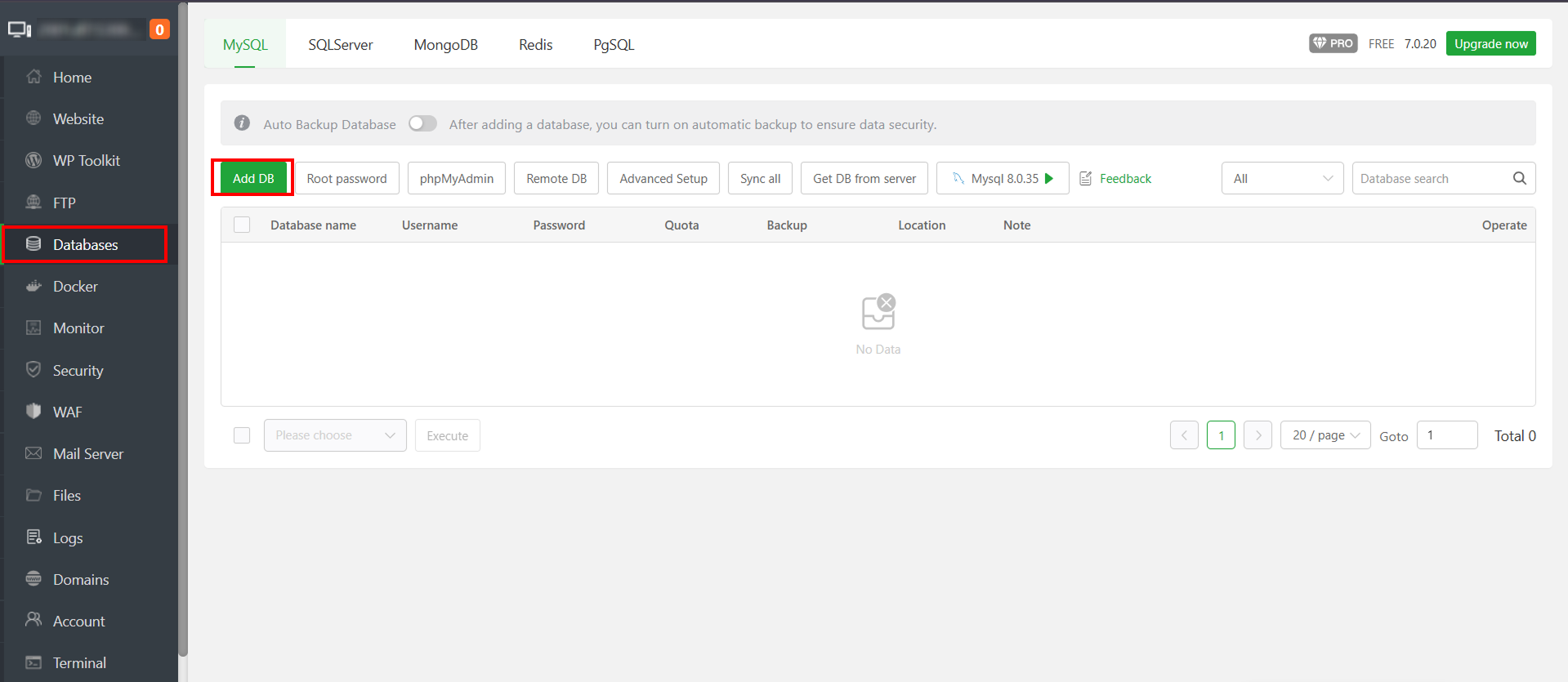
Task: Click the Mail Server envelope icon
Action: (x=34, y=453)
